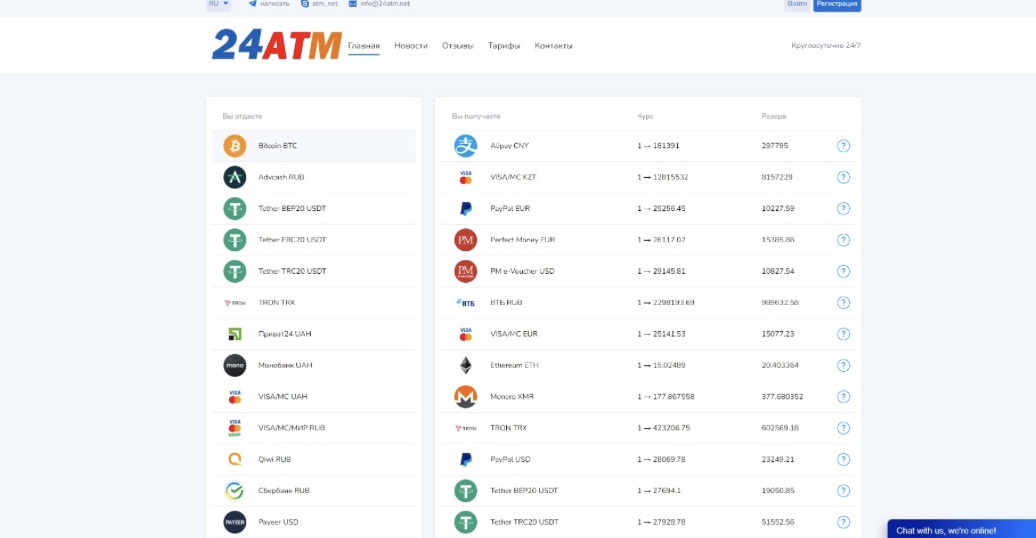The width and height of the screenshot is (1036, 538).
Task: Open info icon for Monero XMR row
Action: coord(843,397)
